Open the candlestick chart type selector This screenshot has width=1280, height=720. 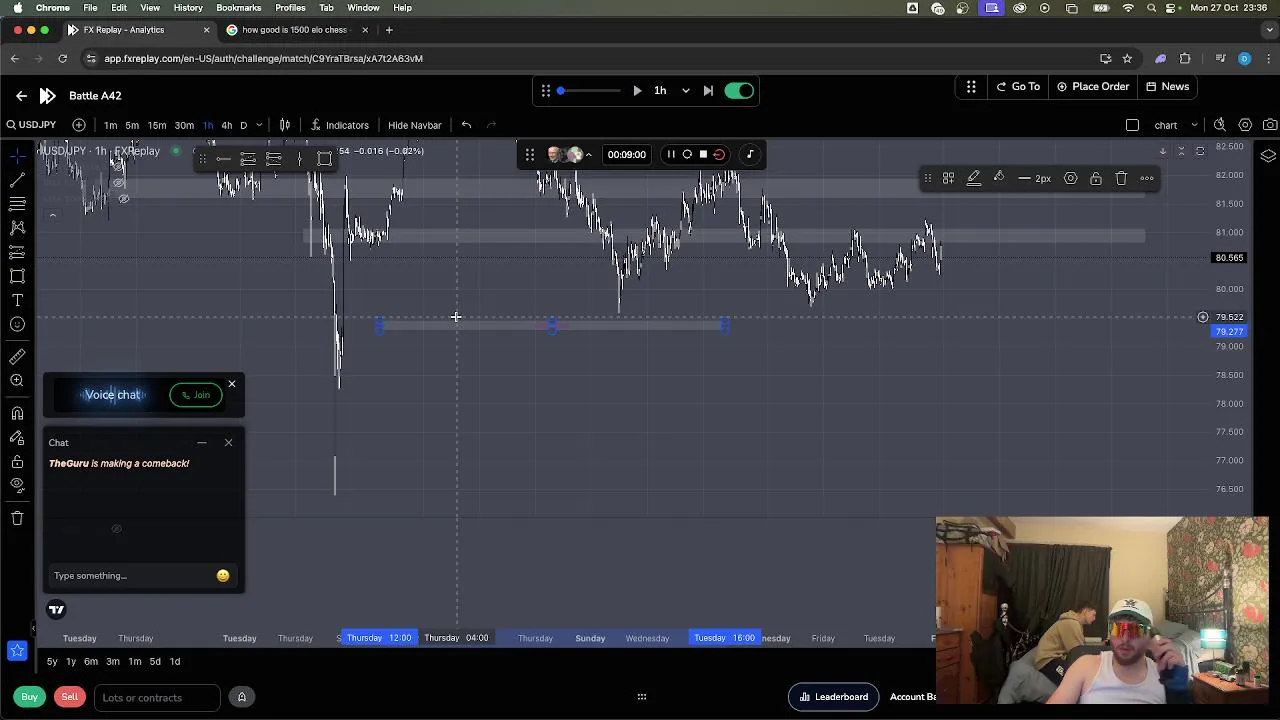pos(285,125)
